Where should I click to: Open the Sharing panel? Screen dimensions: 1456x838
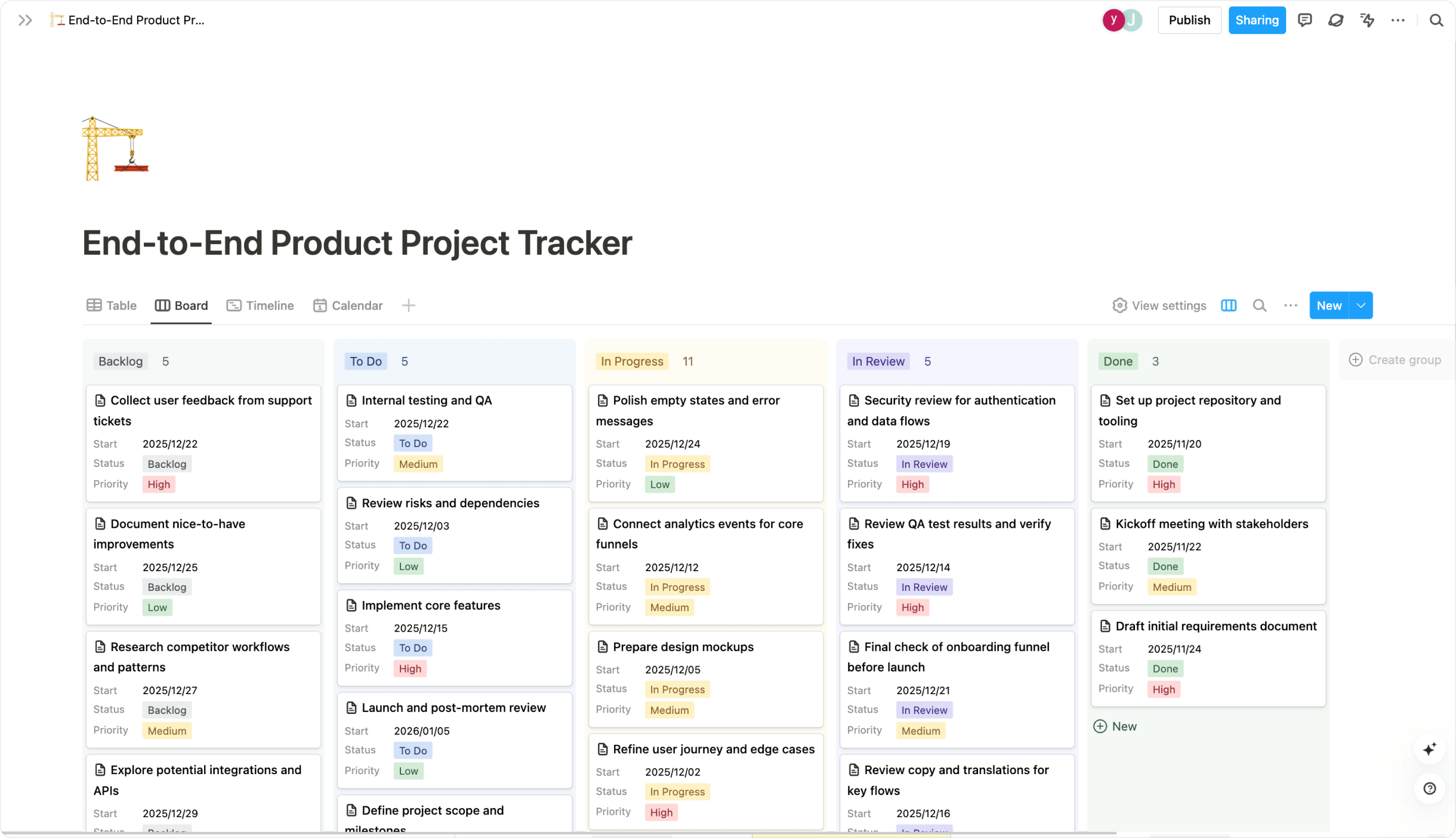click(x=1257, y=20)
